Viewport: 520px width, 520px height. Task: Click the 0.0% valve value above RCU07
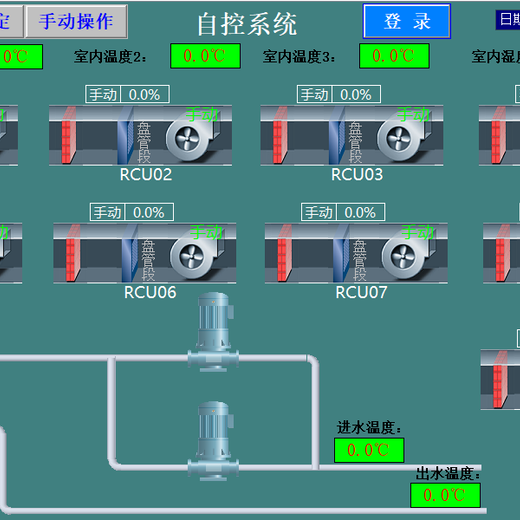pyautogui.click(x=360, y=212)
